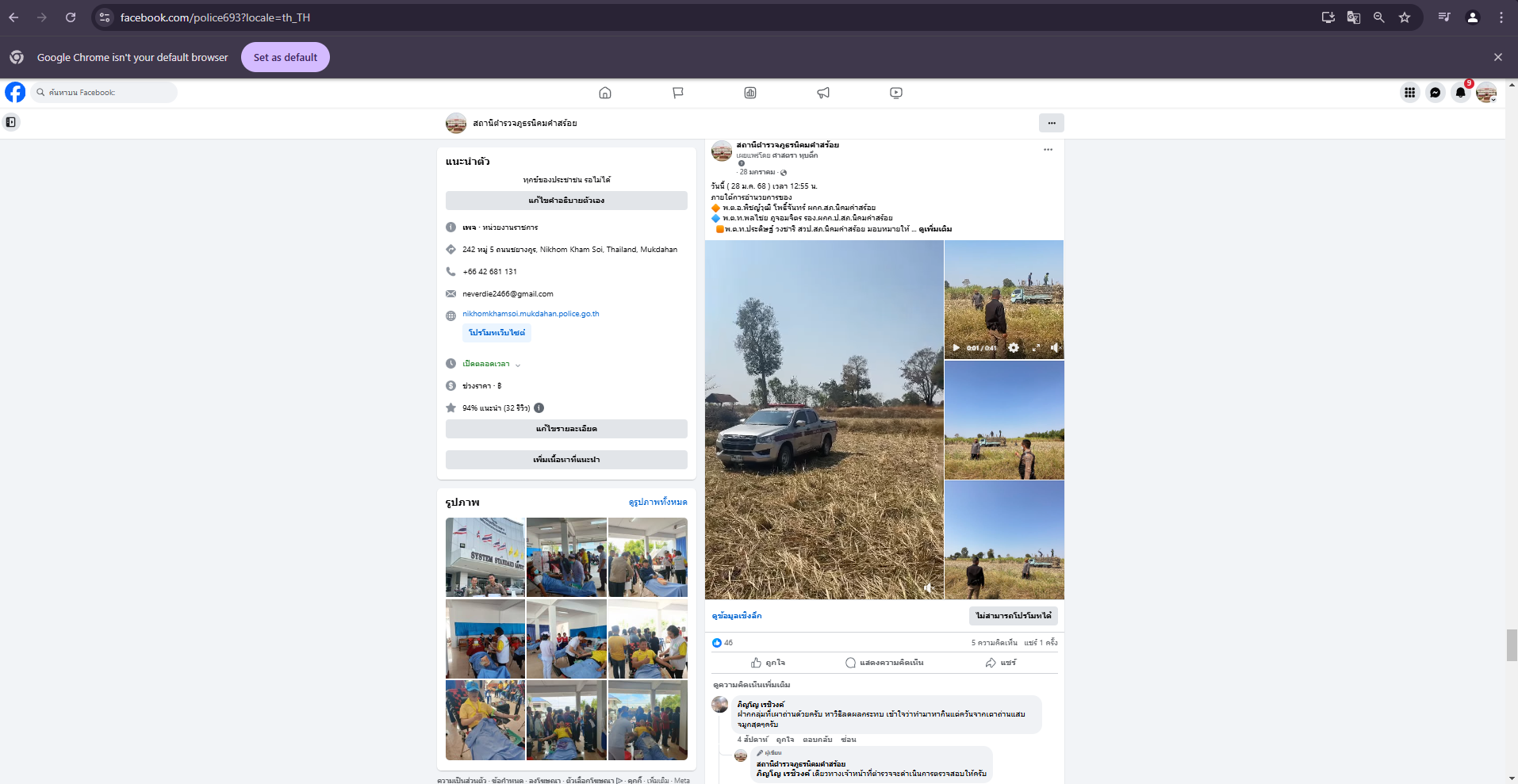Play the video in the post
1518x784 pixels.
click(956, 348)
